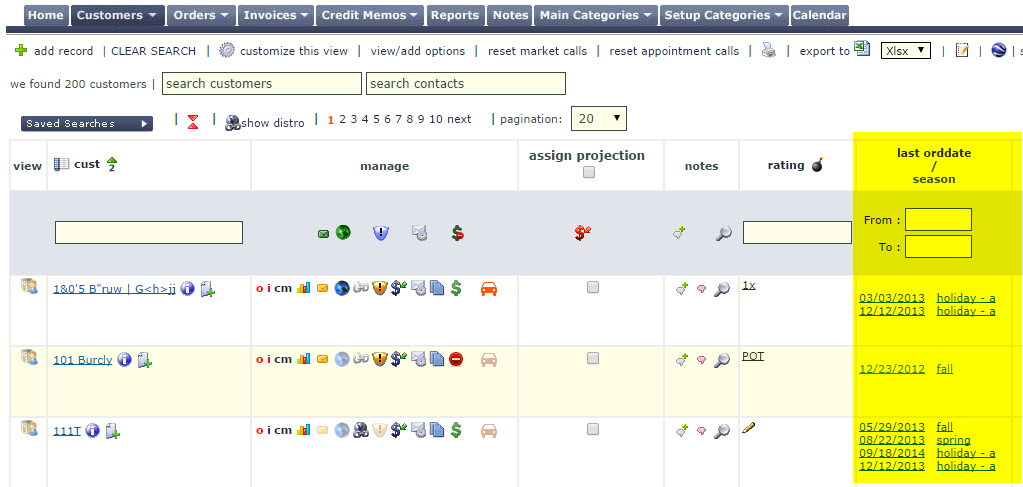Click the CLEAR SEARCH link

[153, 51]
